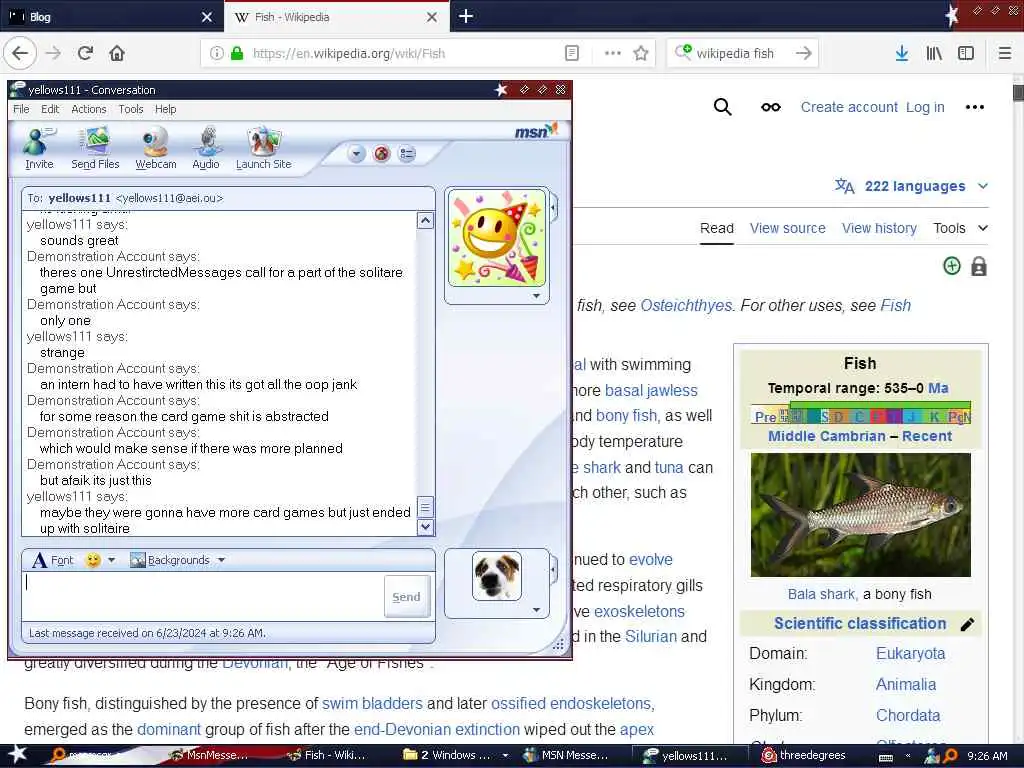
Task: Open threedegrees taskbar item
Action: (805, 756)
